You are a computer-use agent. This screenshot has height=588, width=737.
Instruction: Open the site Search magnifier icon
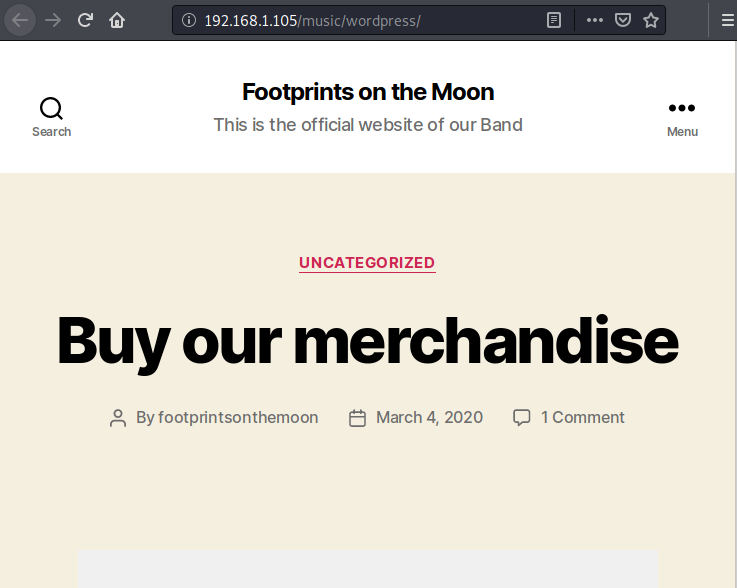51,109
